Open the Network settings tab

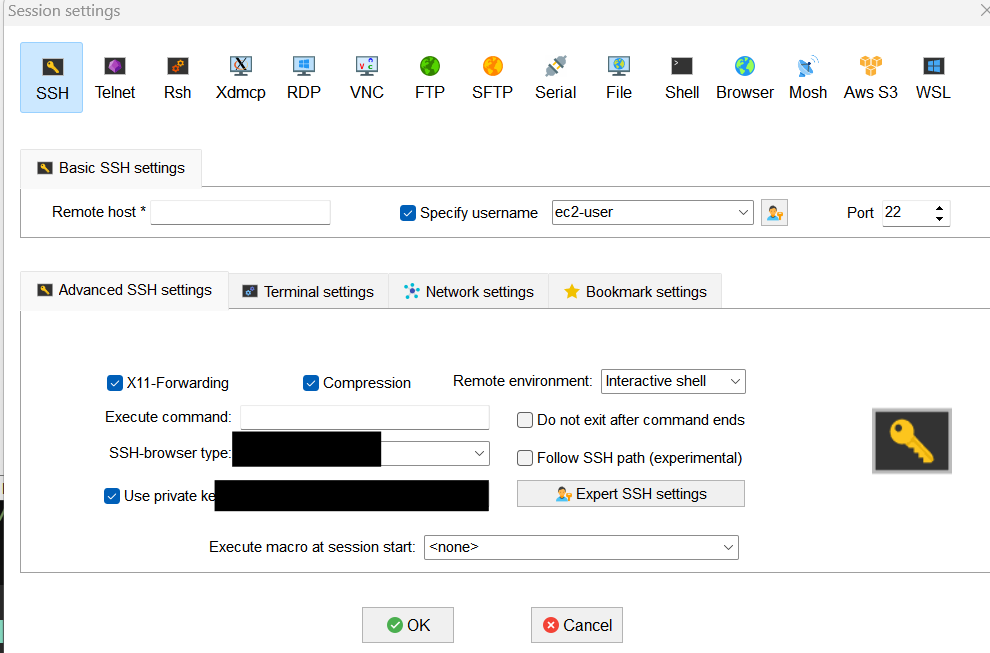point(468,292)
